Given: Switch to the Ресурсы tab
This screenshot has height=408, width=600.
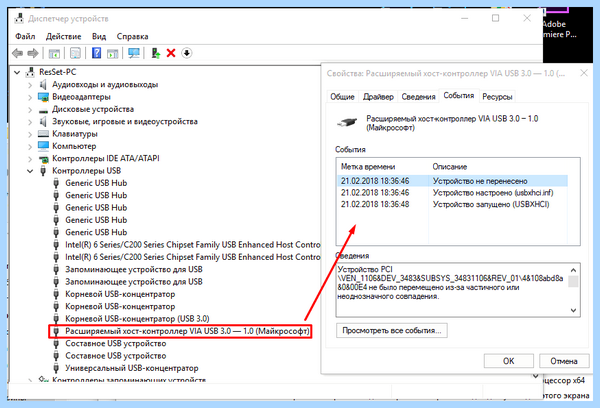Looking at the screenshot, I should (497, 97).
